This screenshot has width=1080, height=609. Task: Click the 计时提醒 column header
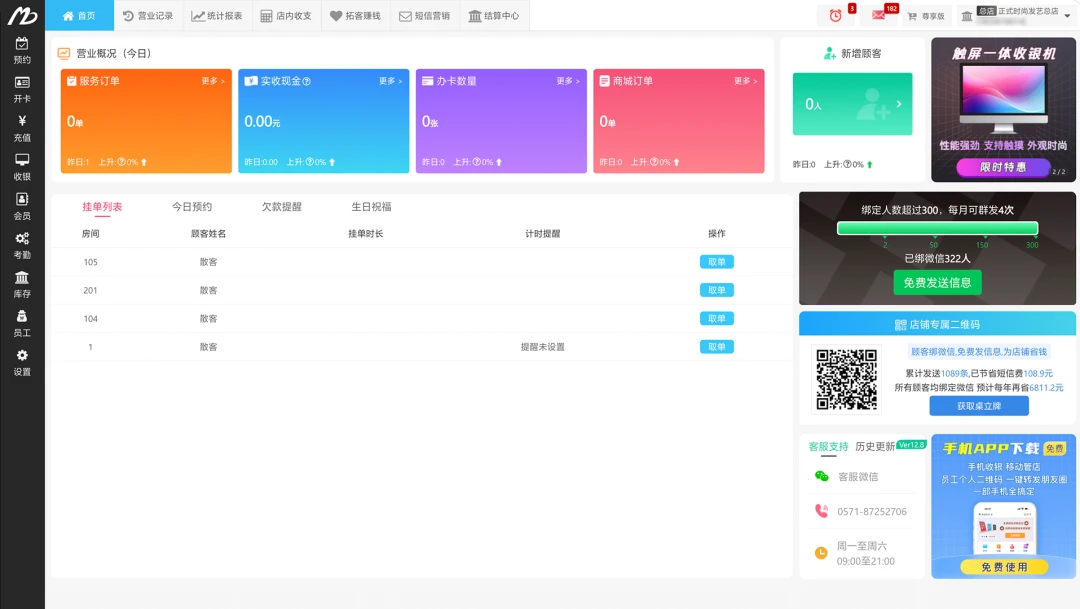(x=543, y=234)
